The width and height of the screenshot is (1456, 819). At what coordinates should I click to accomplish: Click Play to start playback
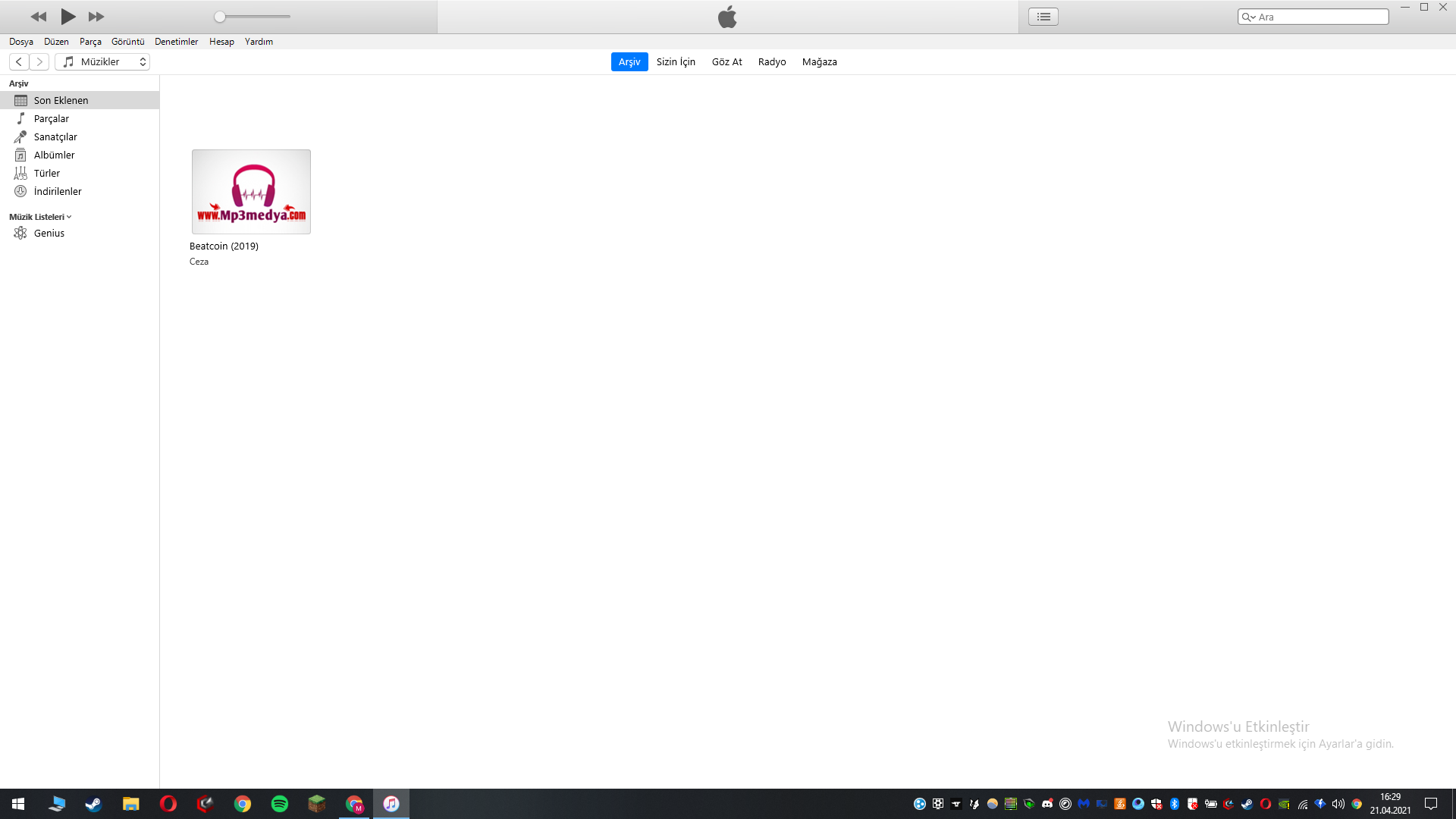click(67, 16)
